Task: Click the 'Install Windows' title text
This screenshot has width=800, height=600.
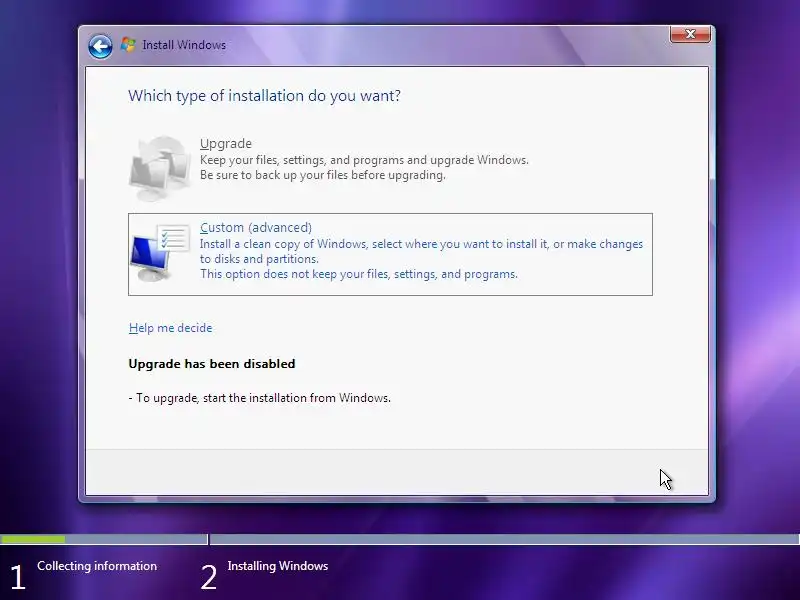Action: [184, 45]
